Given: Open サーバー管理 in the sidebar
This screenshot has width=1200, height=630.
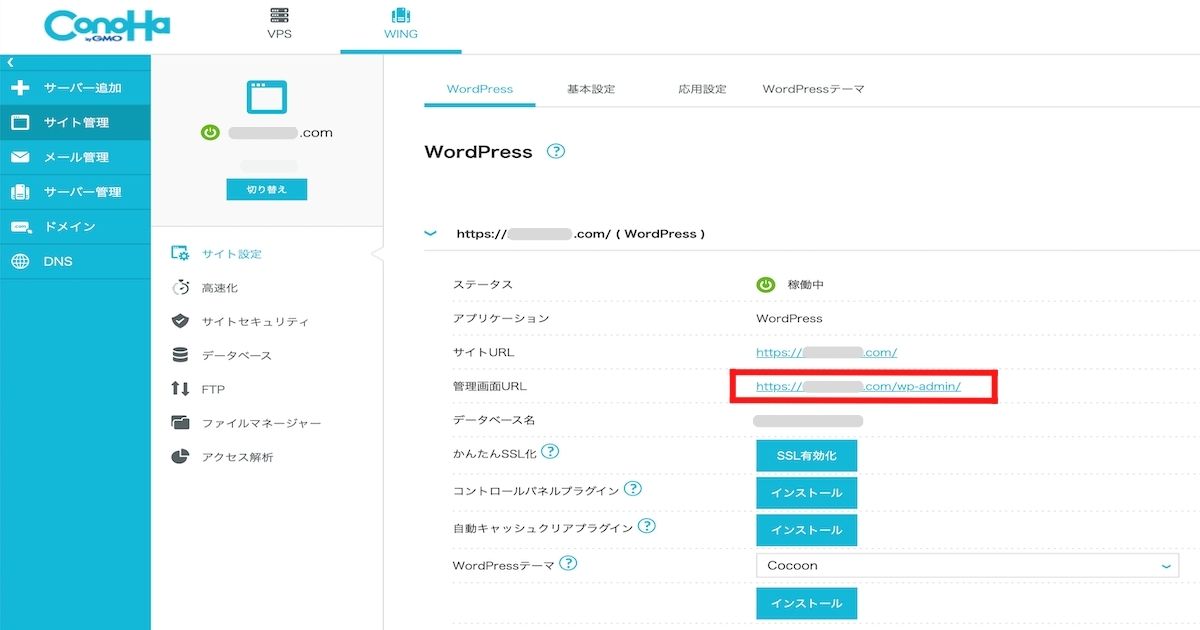Looking at the screenshot, I should tap(75, 192).
